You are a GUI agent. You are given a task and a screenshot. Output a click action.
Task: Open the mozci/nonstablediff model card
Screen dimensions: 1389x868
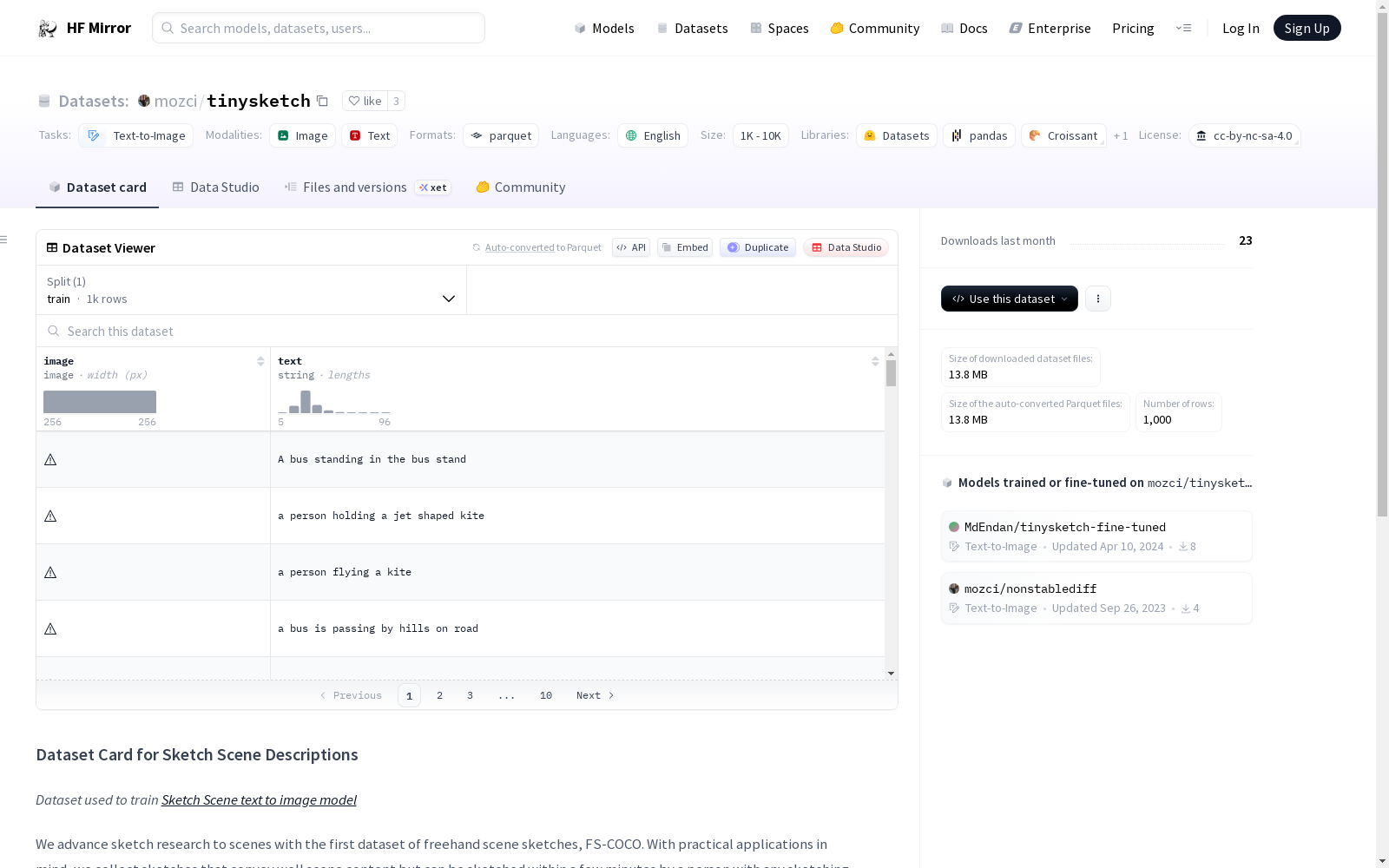coord(1096,598)
